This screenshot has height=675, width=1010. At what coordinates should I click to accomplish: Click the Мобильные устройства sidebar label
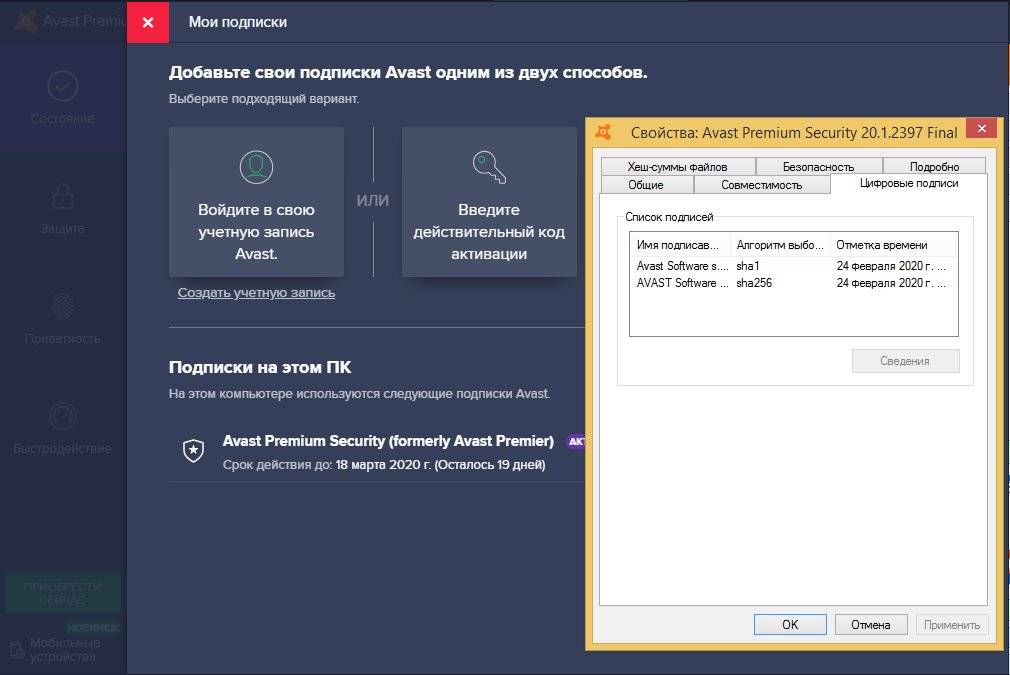pos(65,650)
